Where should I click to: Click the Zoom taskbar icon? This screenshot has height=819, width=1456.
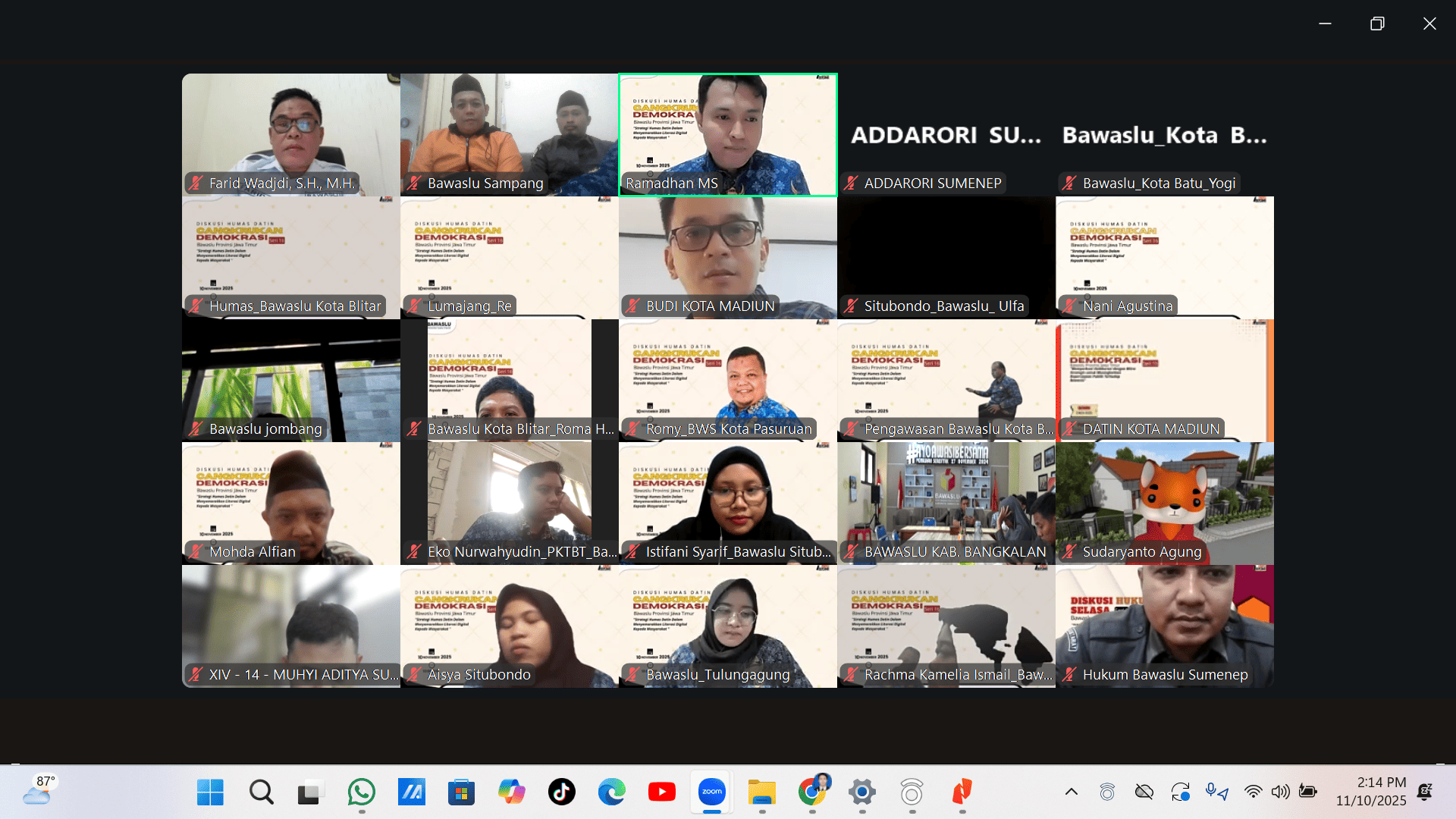711,792
